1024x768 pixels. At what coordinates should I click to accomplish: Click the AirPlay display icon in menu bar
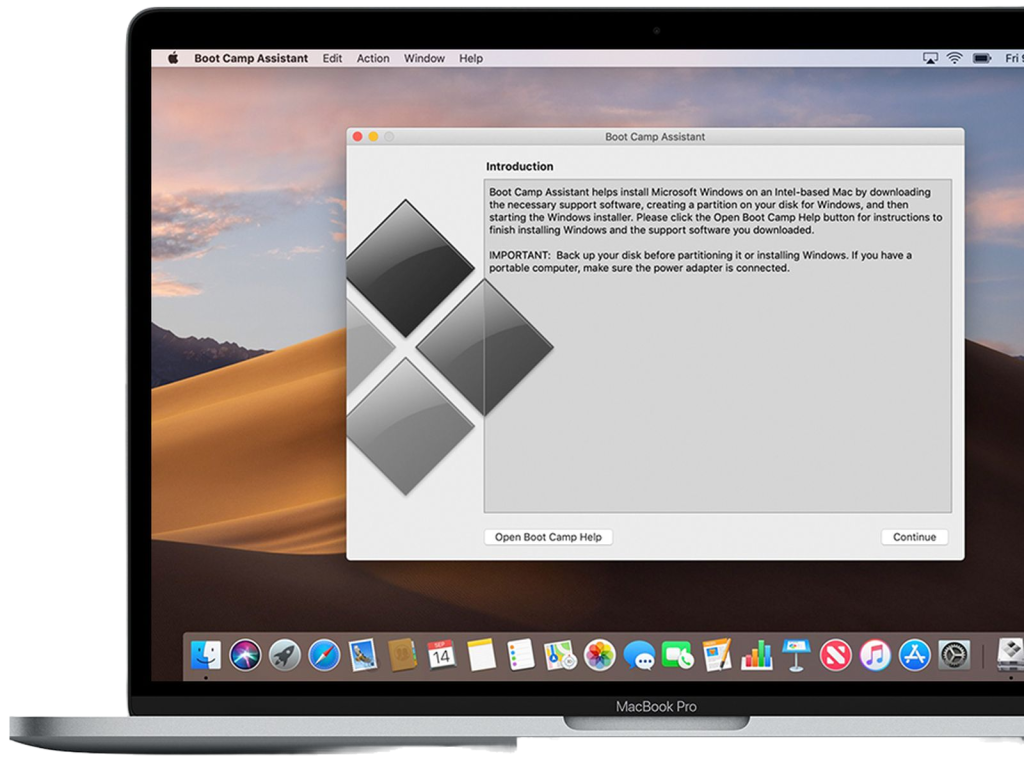click(x=931, y=58)
